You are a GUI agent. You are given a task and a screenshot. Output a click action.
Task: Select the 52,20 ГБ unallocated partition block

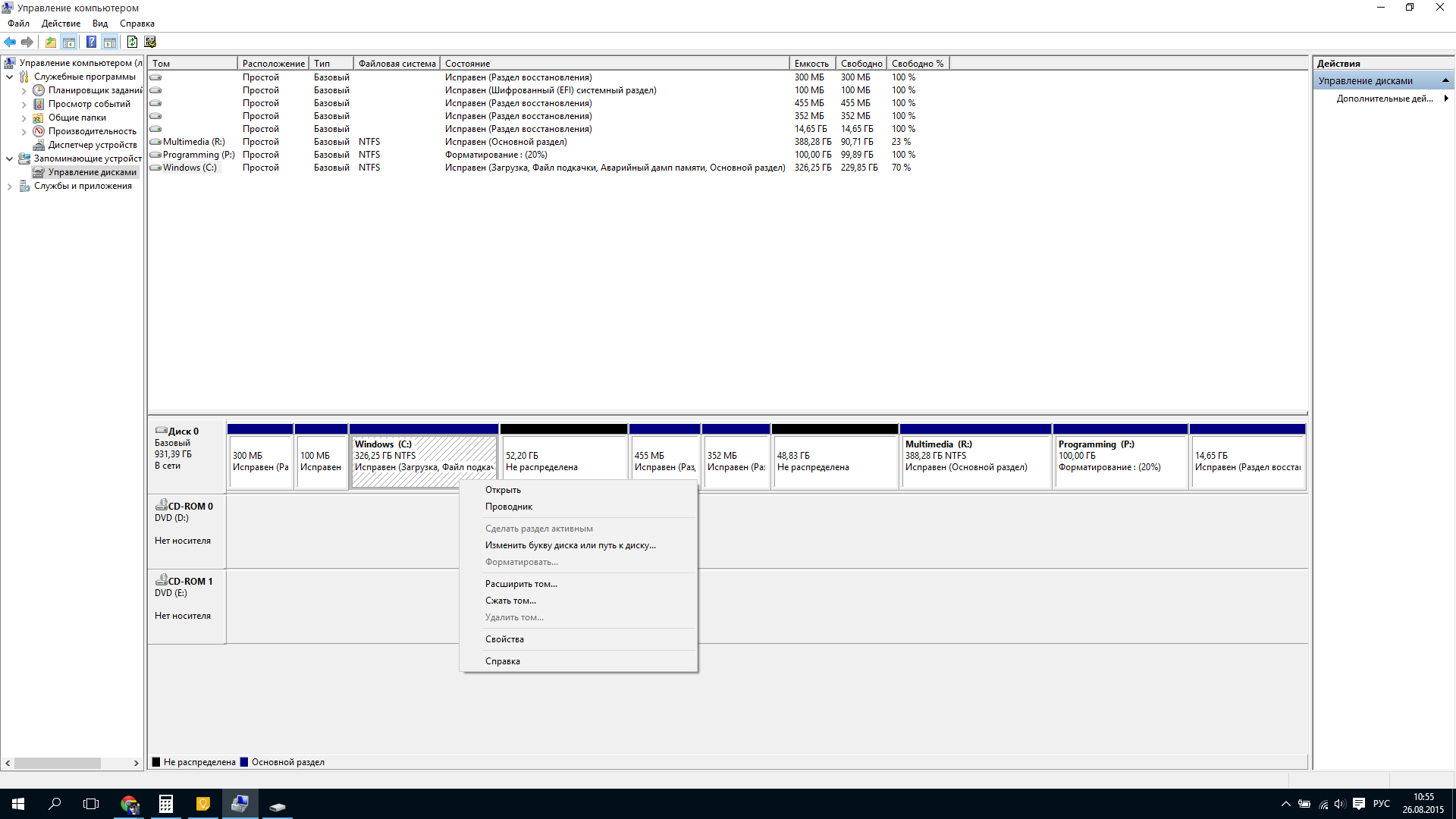click(563, 457)
